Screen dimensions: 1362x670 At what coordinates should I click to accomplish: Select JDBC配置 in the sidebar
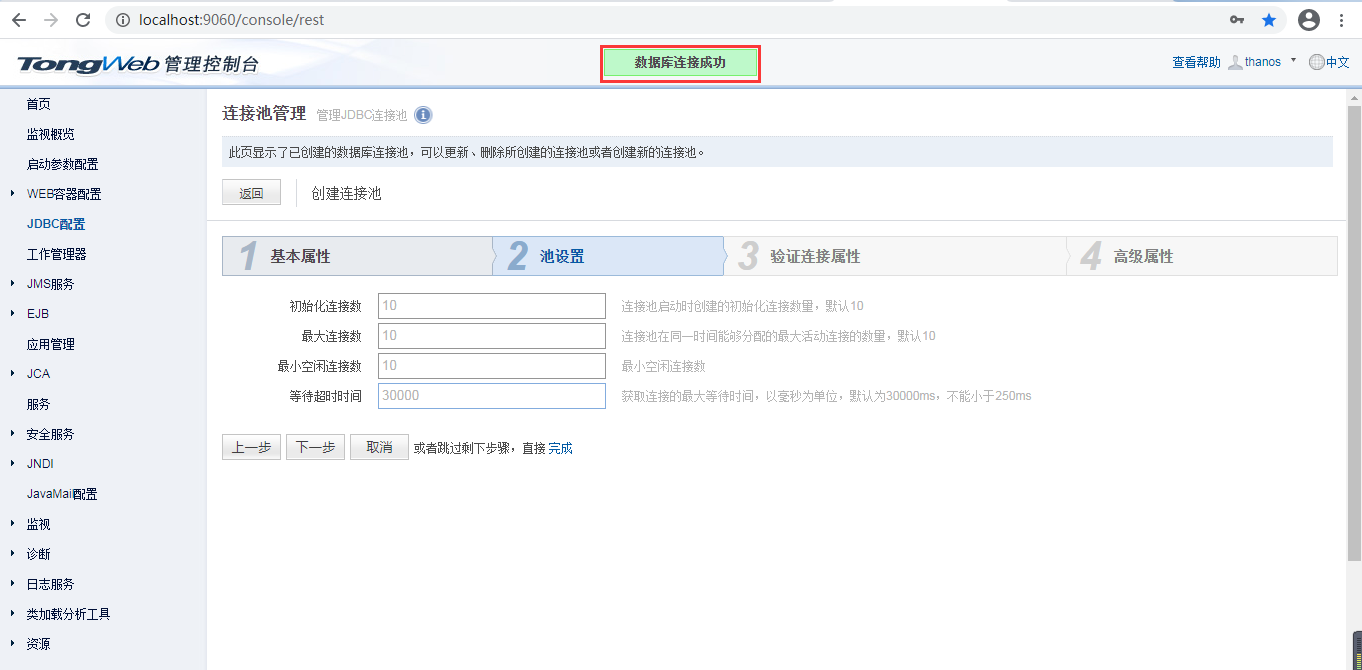[x=56, y=224]
